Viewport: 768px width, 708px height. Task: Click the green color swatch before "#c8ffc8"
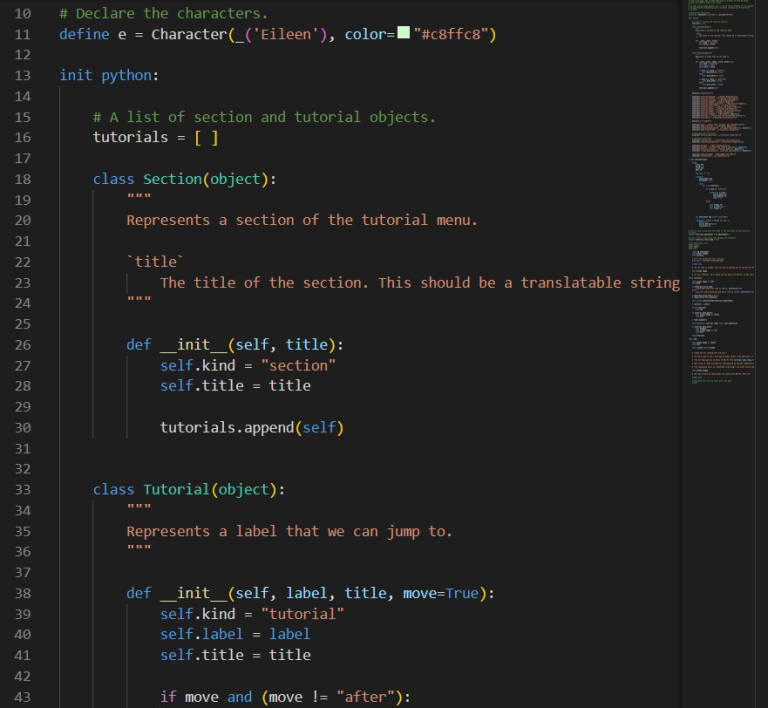[403, 34]
